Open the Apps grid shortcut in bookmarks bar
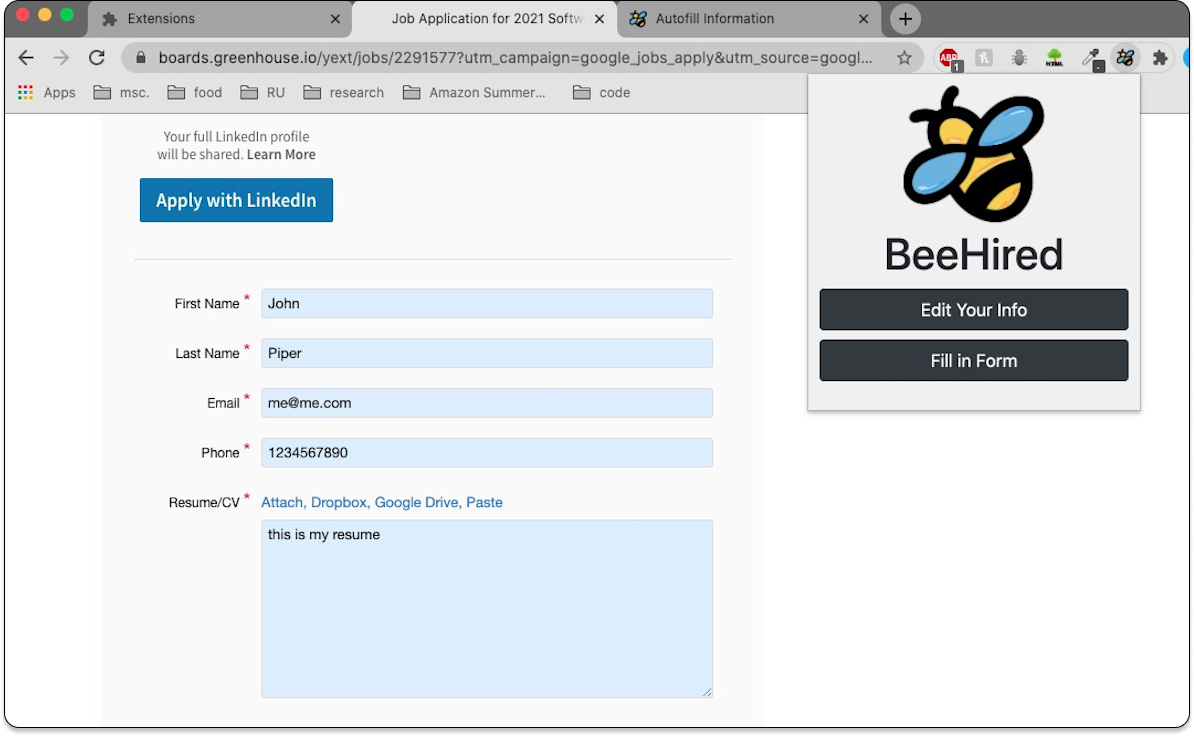 (47, 92)
